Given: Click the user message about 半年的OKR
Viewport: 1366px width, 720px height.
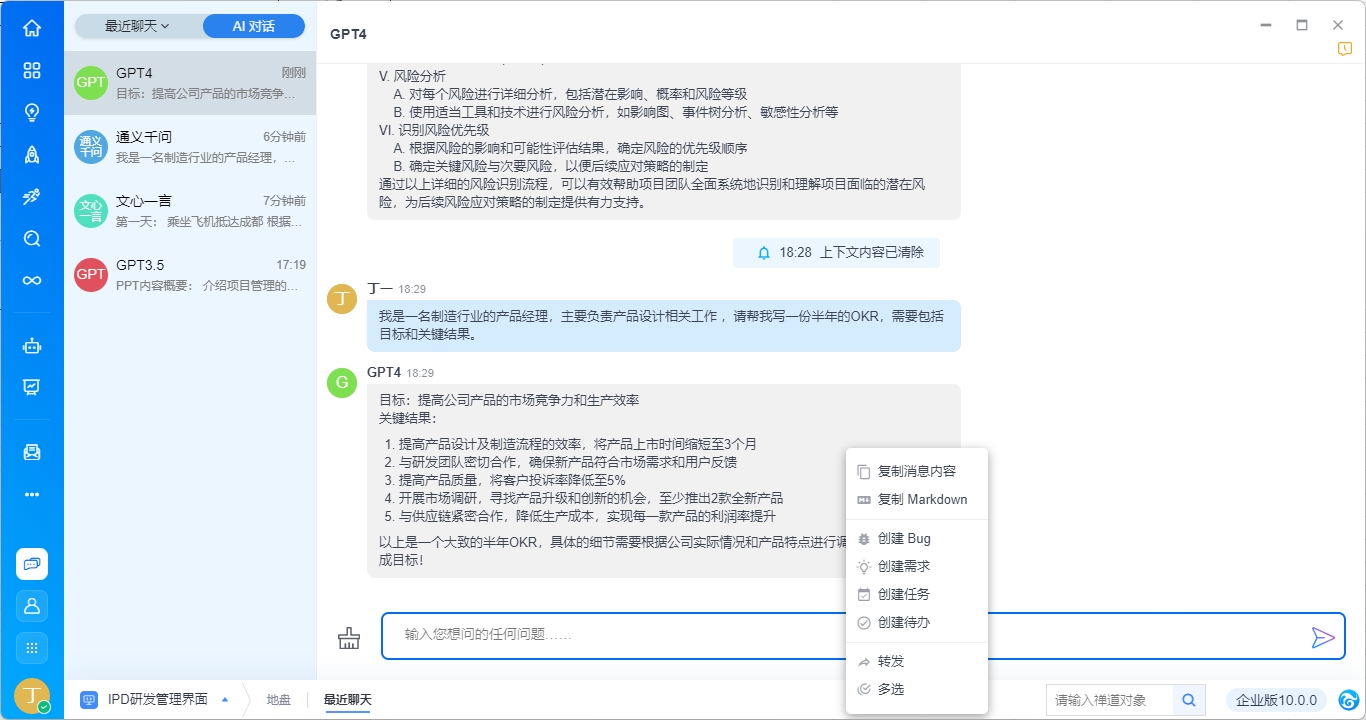Looking at the screenshot, I should (664, 326).
